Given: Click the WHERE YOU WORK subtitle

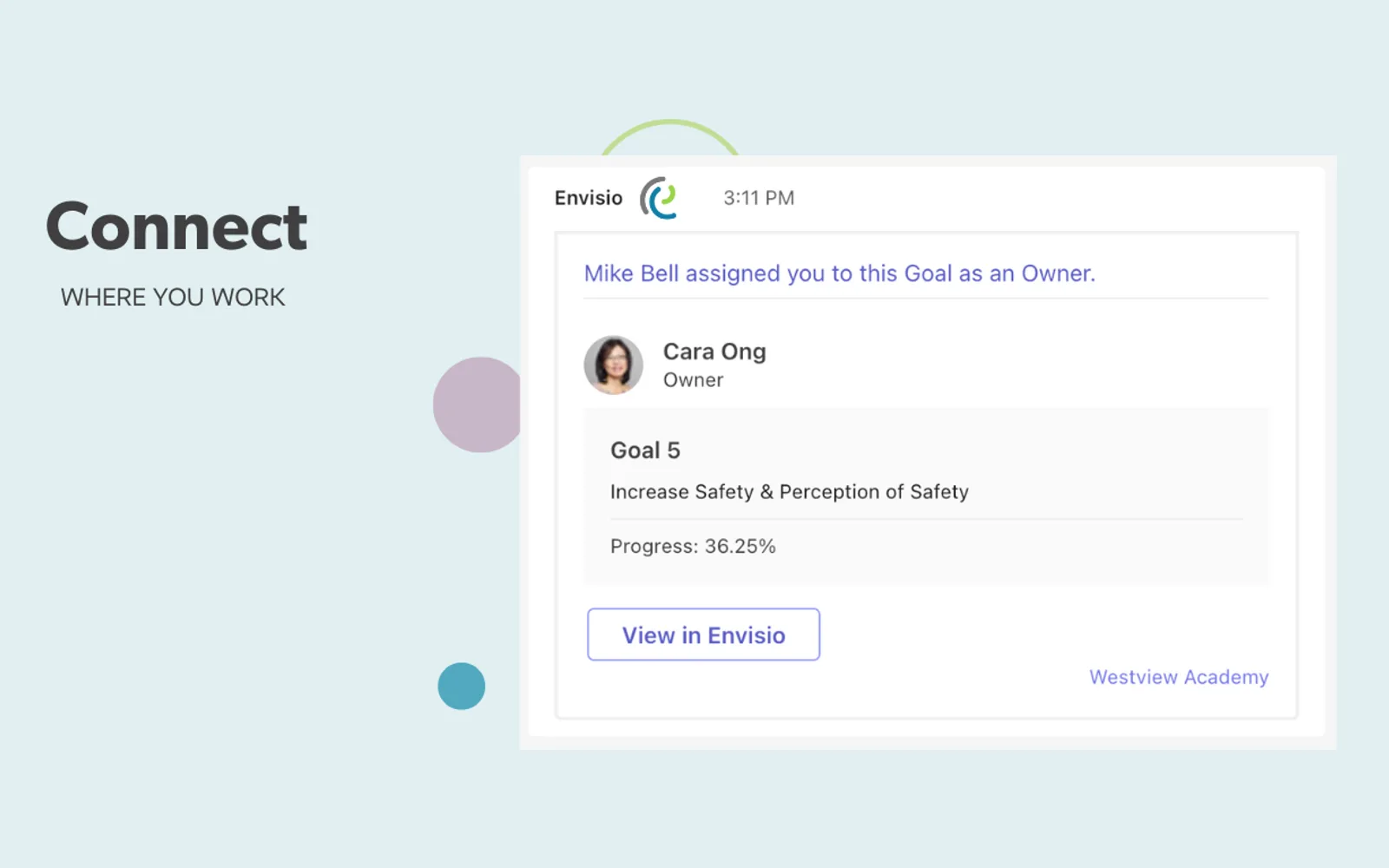Looking at the screenshot, I should coord(173,297).
